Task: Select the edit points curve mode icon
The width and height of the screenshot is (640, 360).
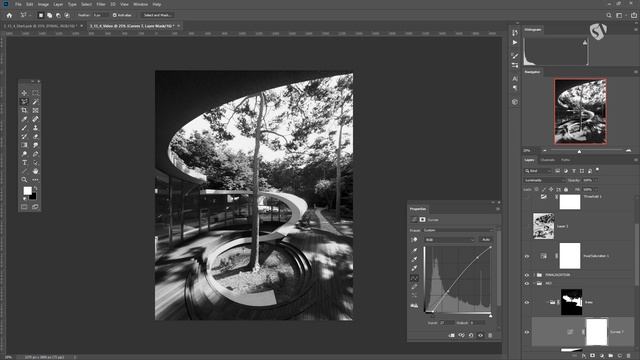Action: coord(414,278)
